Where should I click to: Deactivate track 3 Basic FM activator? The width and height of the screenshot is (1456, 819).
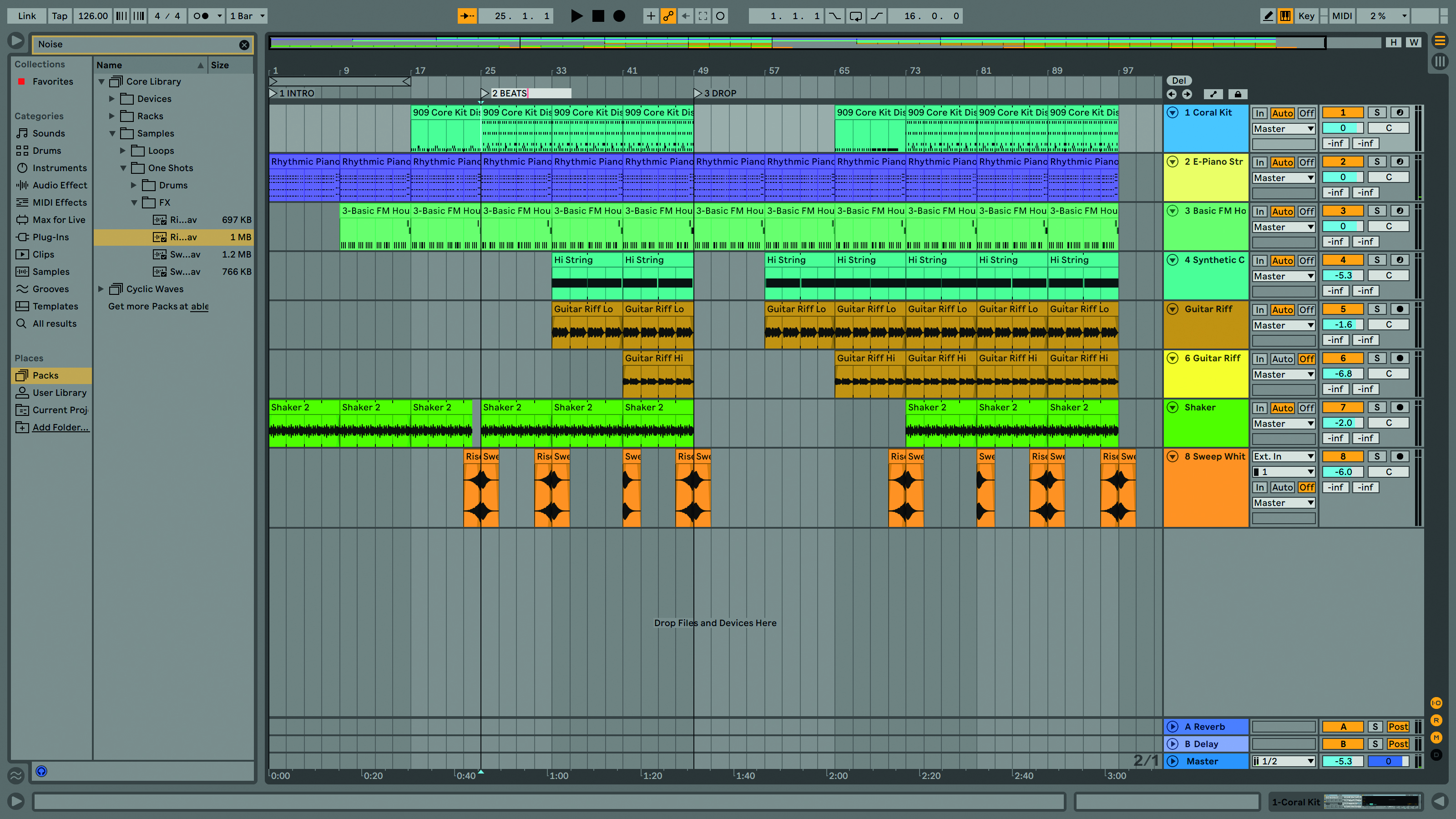(x=1343, y=211)
